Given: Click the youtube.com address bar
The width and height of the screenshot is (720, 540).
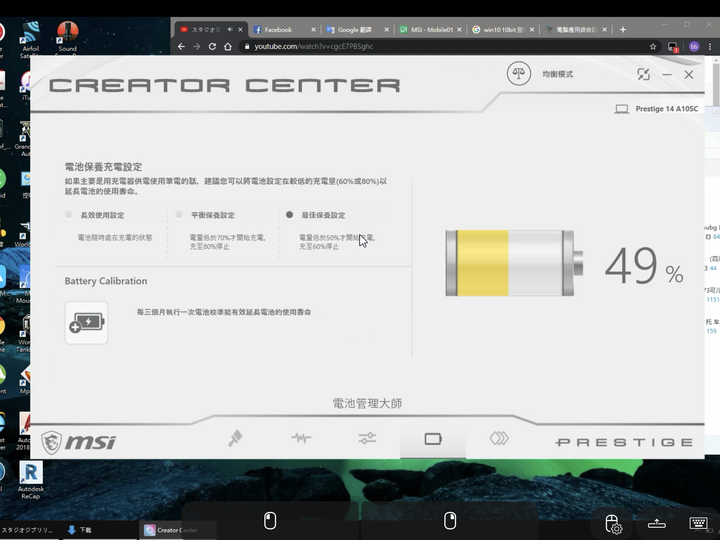Looking at the screenshot, I should [x=445, y=46].
